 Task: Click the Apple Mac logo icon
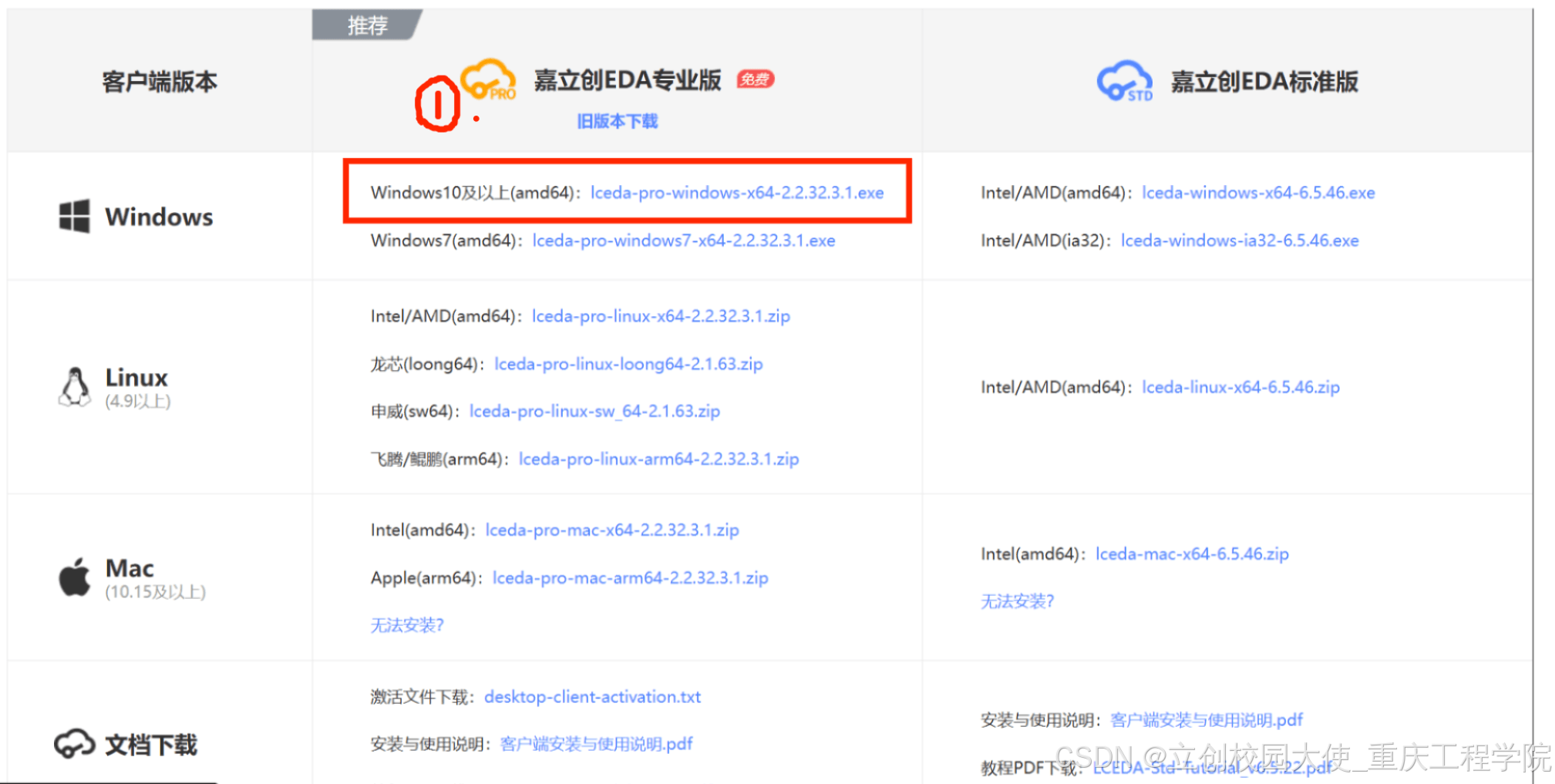pyautogui.click(x=75, y=577)
